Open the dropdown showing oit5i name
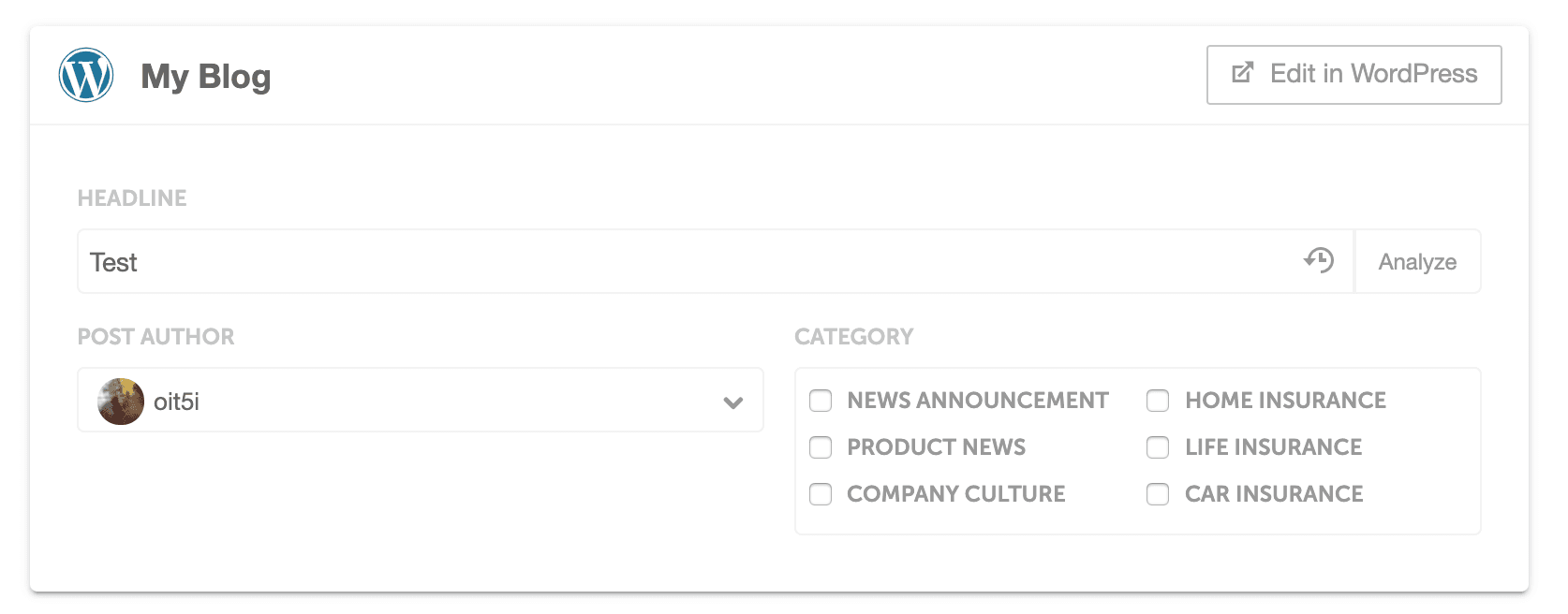 [x=420, y=401]
